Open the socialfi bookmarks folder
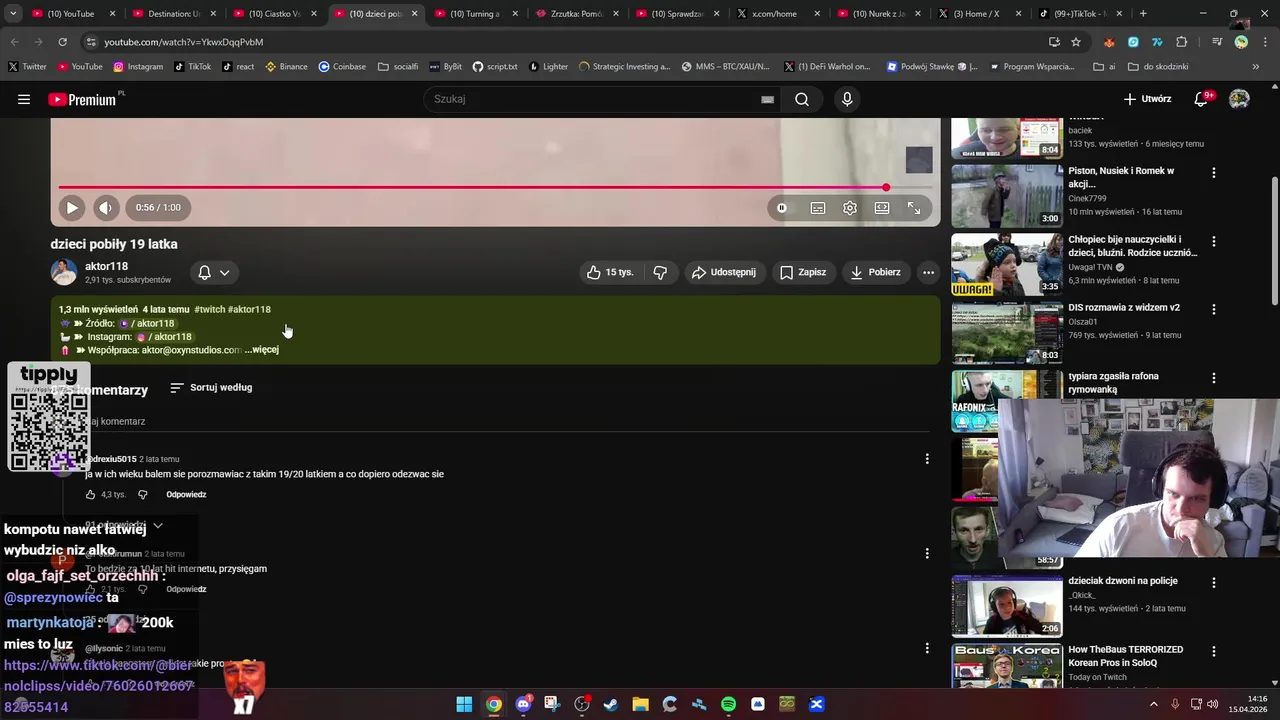The image size is (1280, 720). [398, 67]
